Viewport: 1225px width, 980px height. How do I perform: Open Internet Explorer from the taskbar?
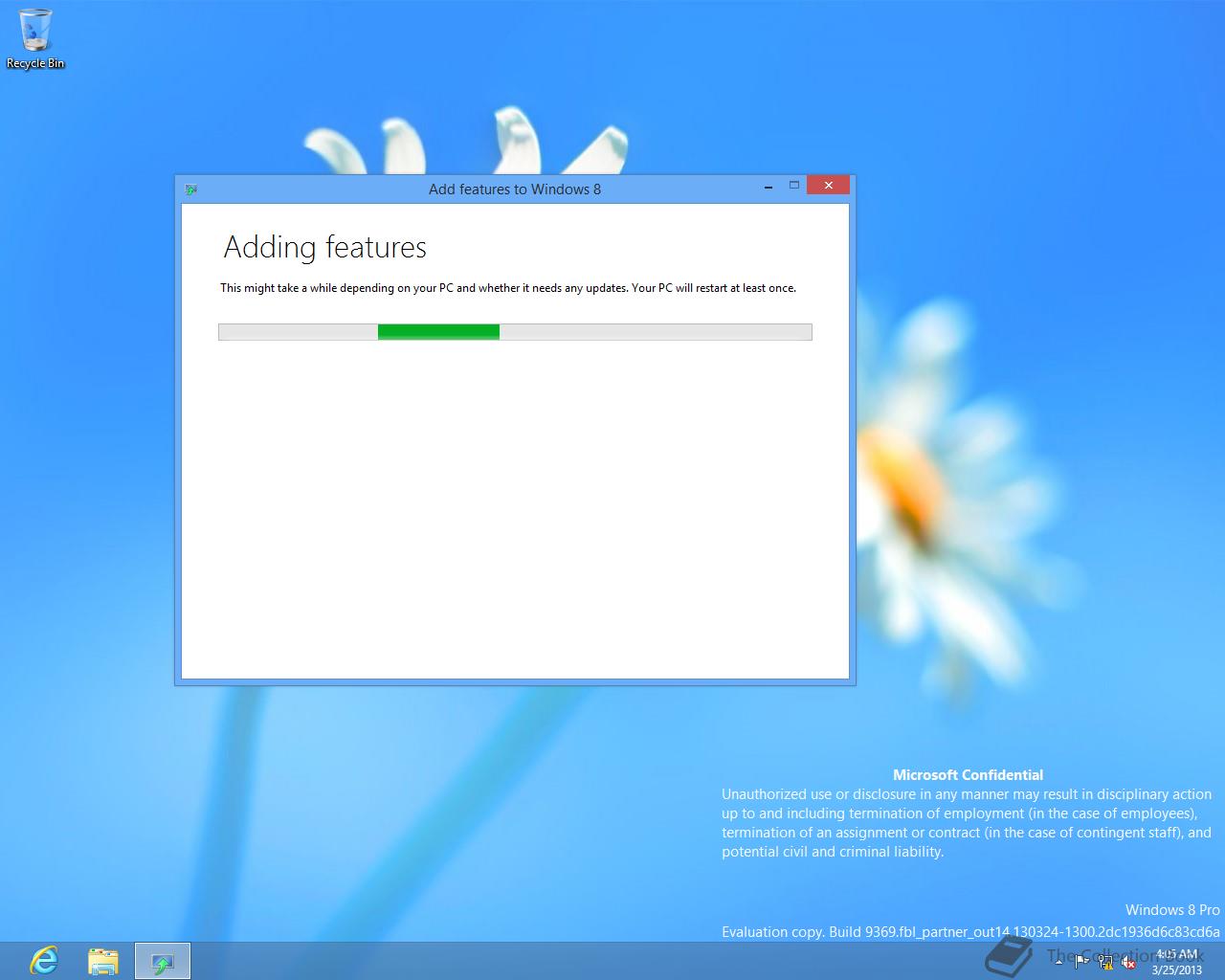[44, 960]
